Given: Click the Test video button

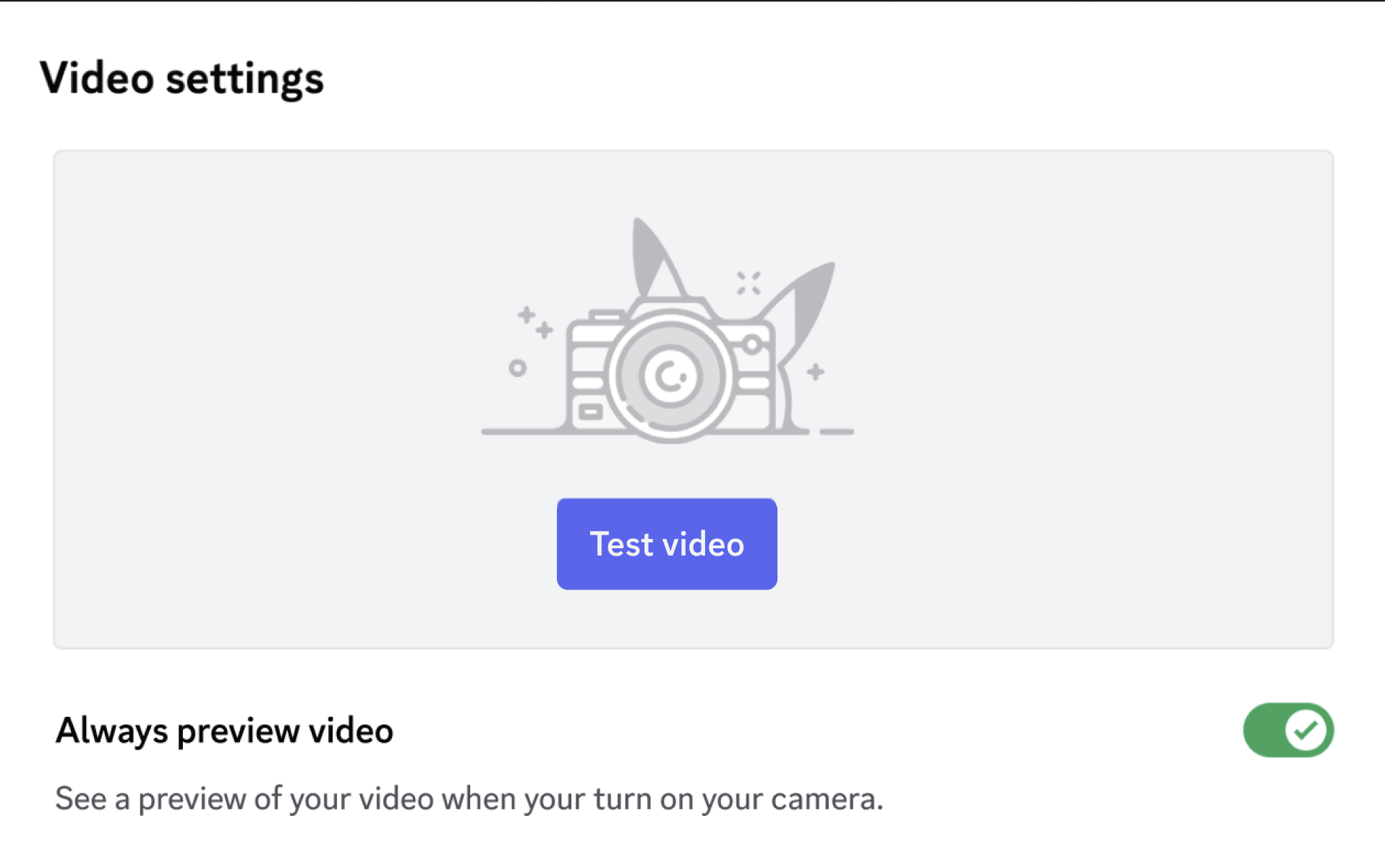Looking at the screenshot, I should pos(666,544).
